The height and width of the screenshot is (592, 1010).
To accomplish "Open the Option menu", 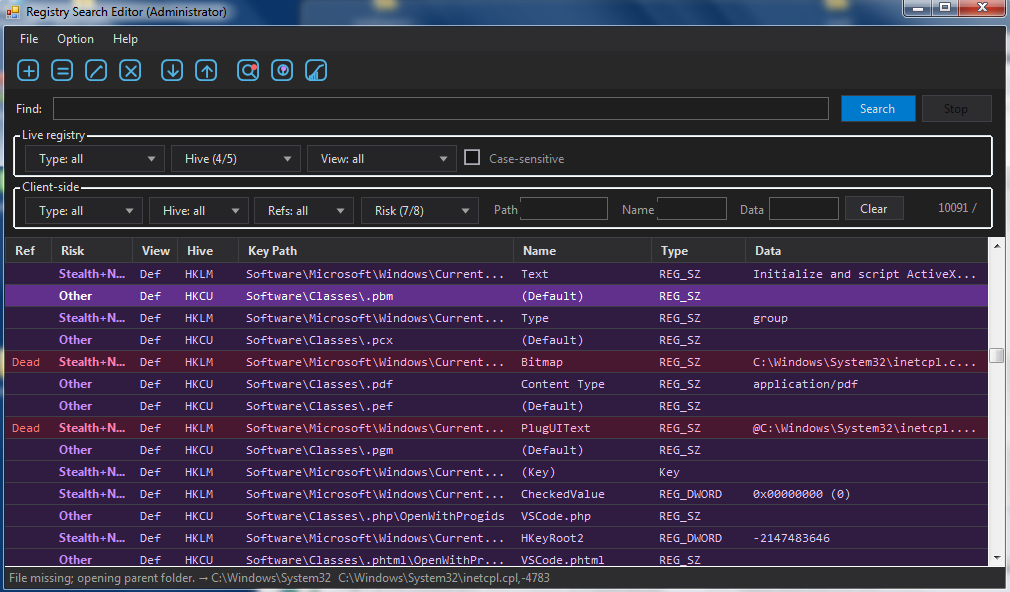I will pos(75,39).
